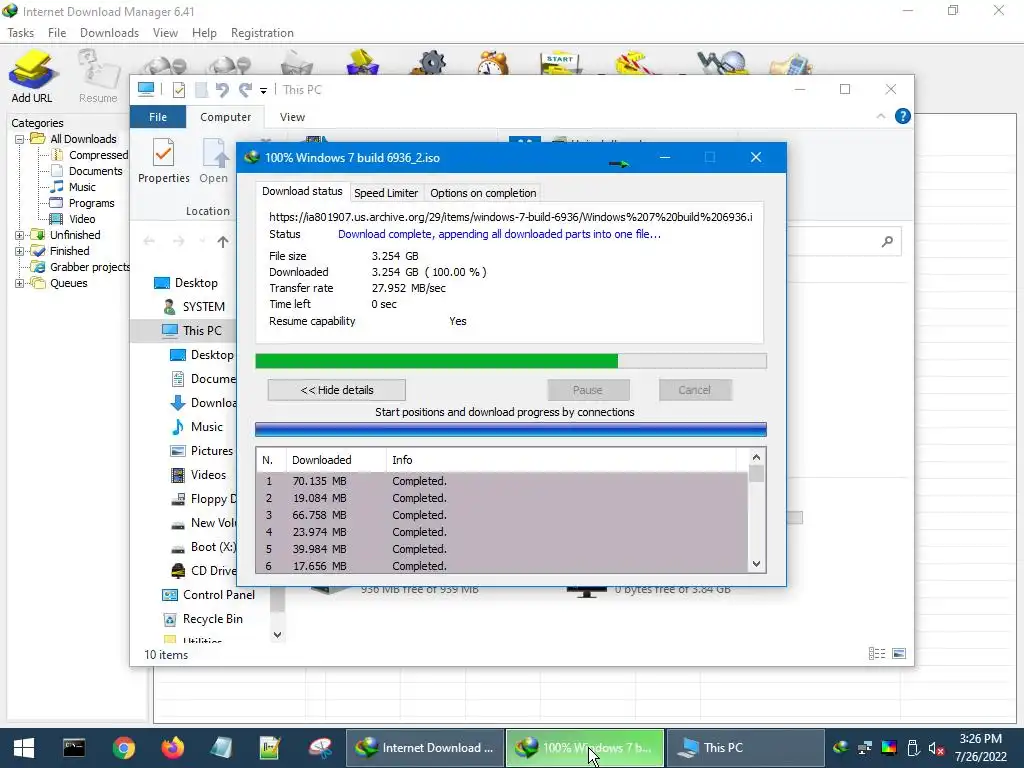Collapse the All Downloads category tree

coord(20,139)
